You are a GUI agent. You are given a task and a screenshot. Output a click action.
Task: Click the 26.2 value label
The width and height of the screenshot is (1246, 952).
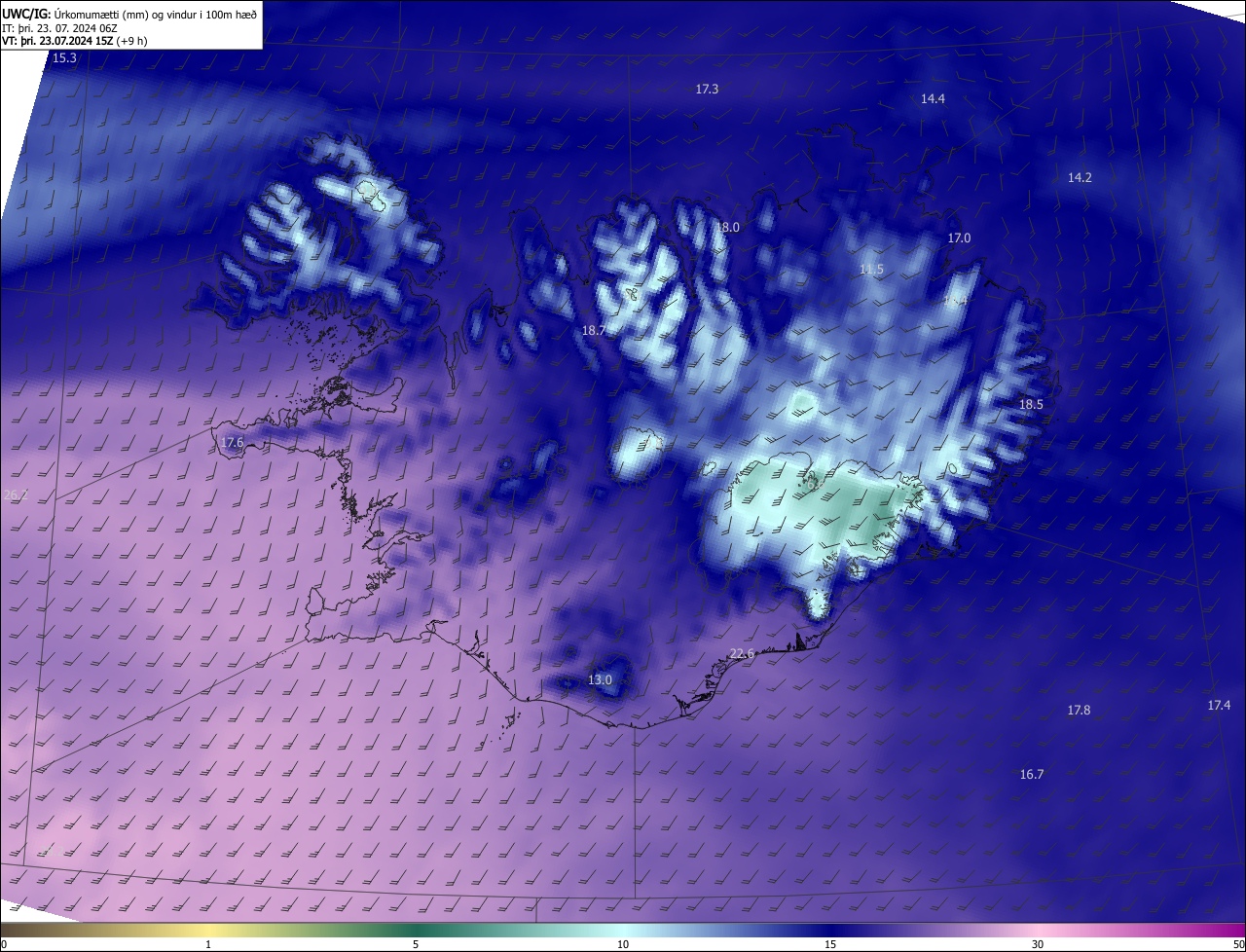(x=16, y=495)
